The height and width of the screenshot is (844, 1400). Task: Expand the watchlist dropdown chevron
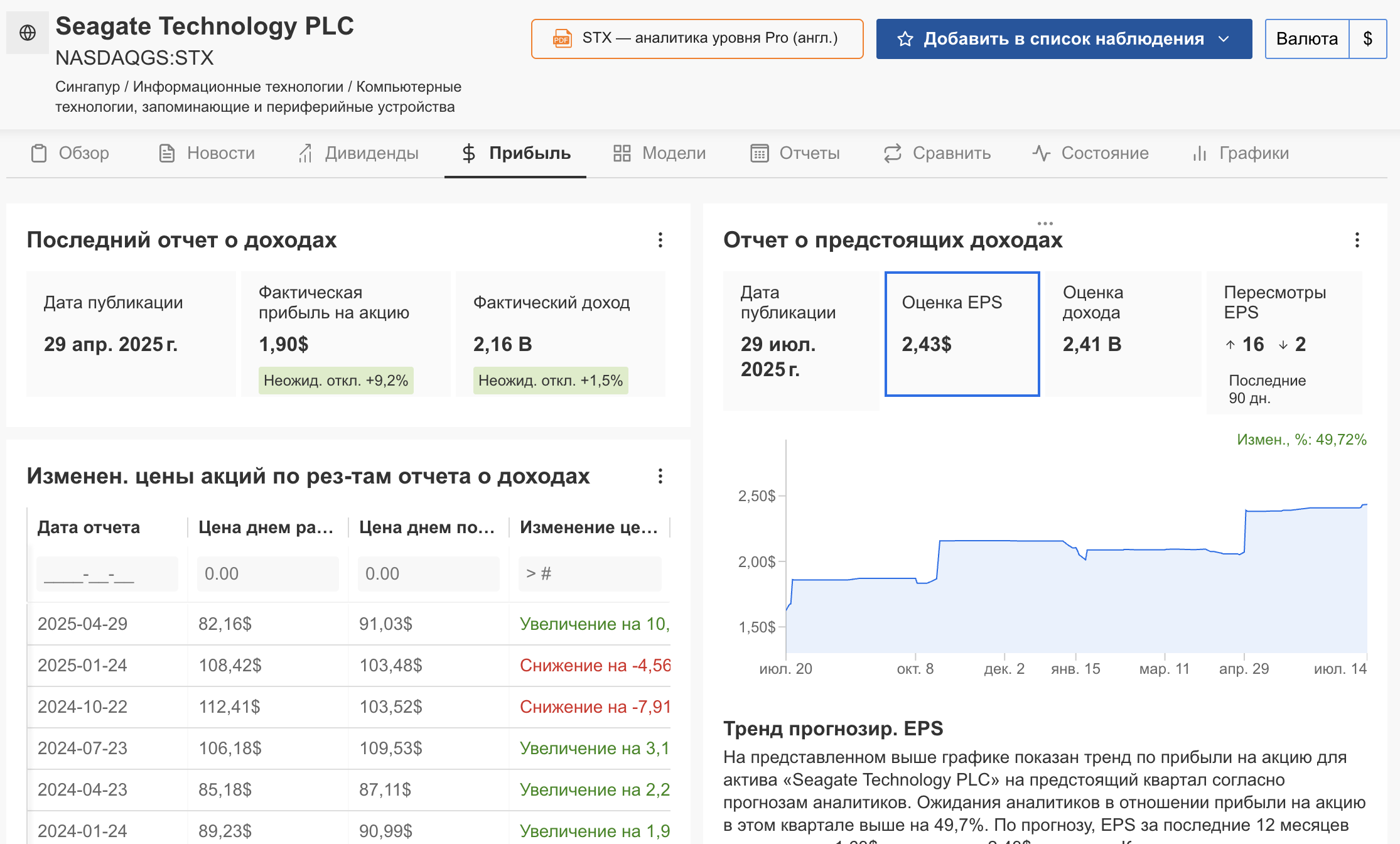tap(1224, 39)
